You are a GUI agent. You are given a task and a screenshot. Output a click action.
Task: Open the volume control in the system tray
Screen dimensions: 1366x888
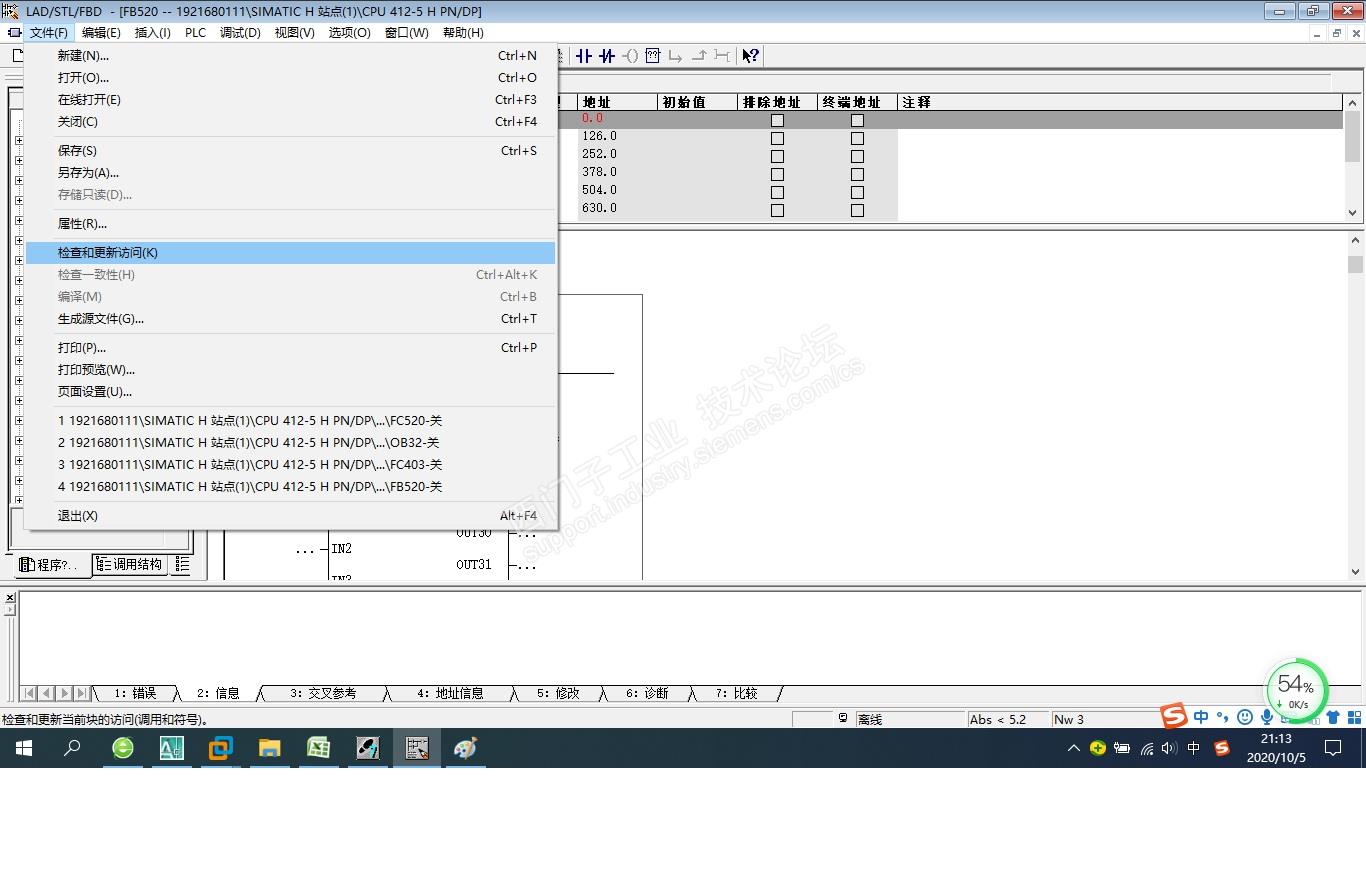click(x=1170, y=748)
